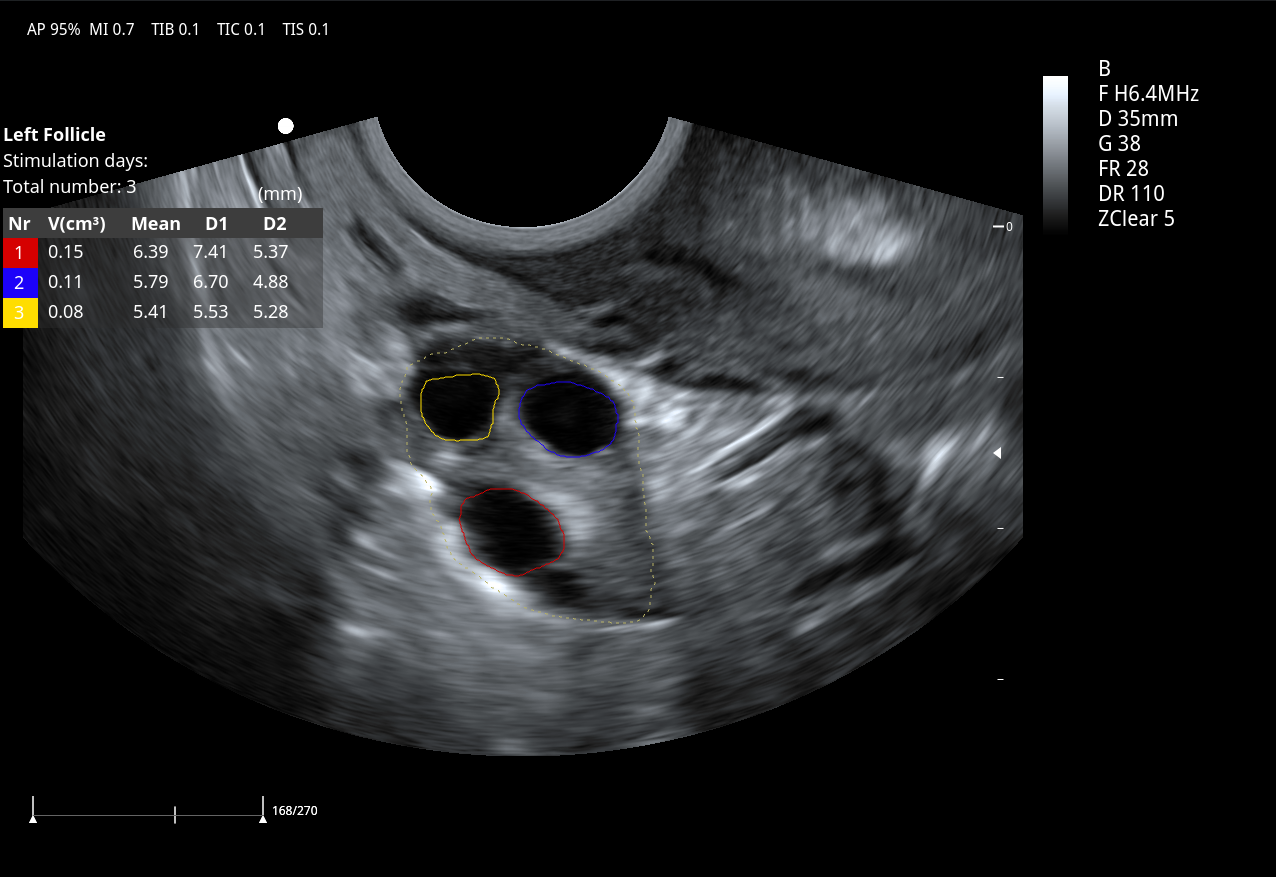This screenshot has height=877, width=1276.
Task: Click the white probe orientation marker dot
Action: click(x=286, y=126)
